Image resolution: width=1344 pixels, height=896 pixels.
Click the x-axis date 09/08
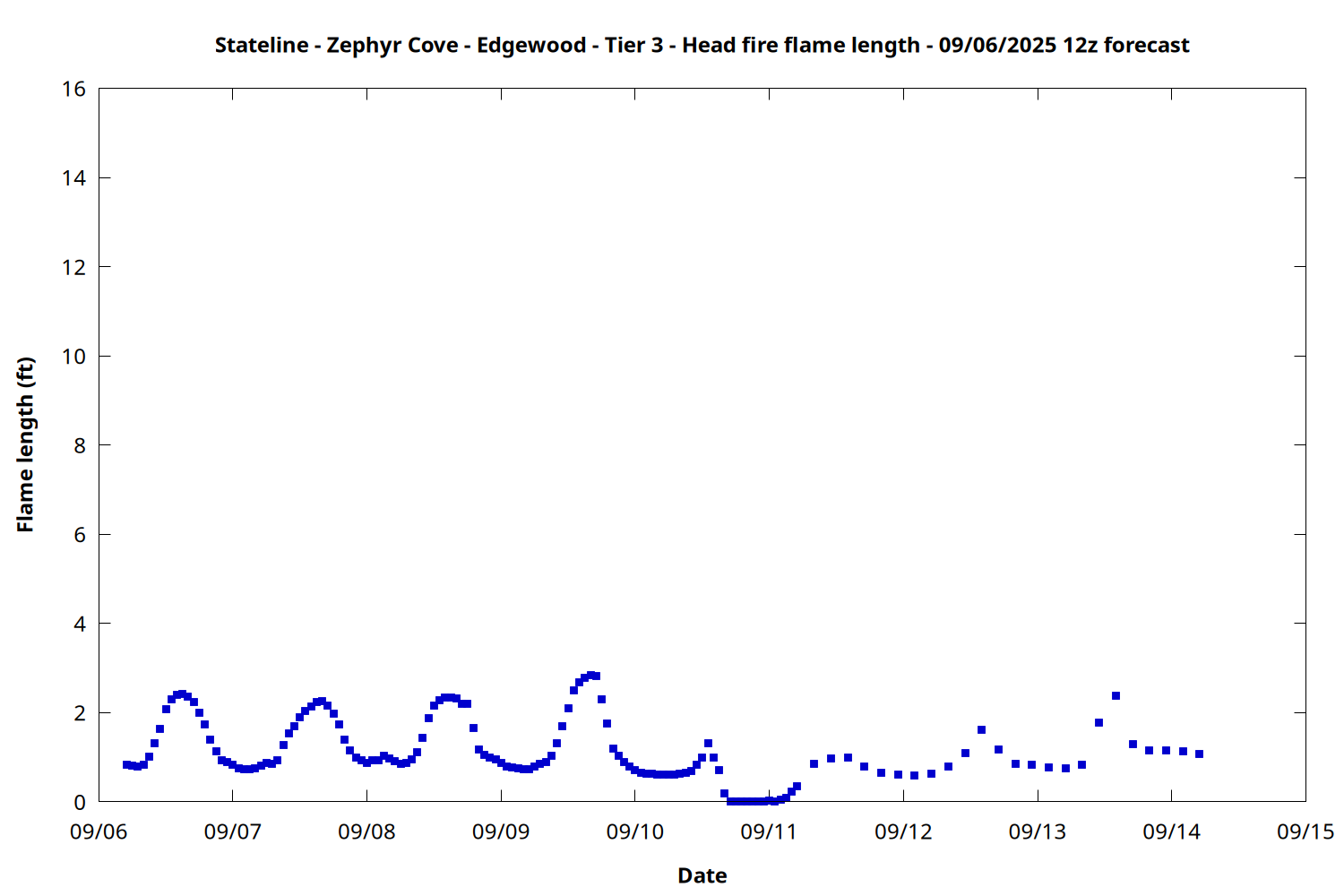(366, 831)
